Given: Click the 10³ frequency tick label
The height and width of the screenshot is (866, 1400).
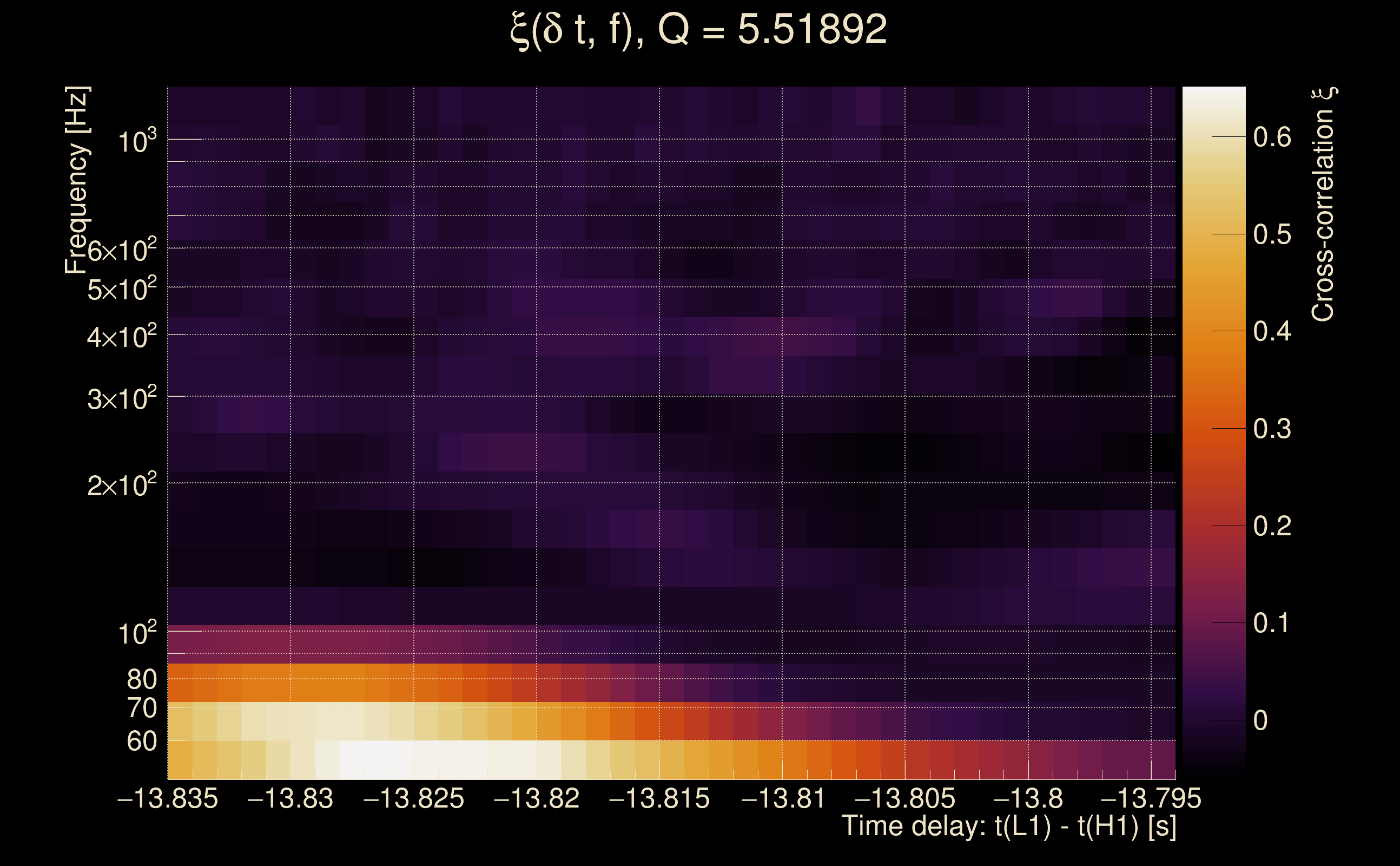Looking at the screenshot, I should coord(137,141).
